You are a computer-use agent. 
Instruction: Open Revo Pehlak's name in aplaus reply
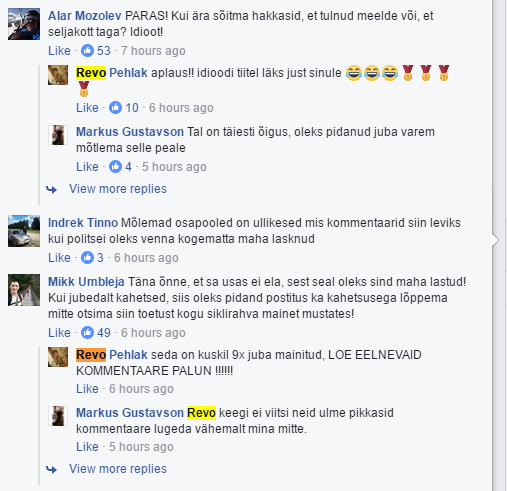point(112,73)
